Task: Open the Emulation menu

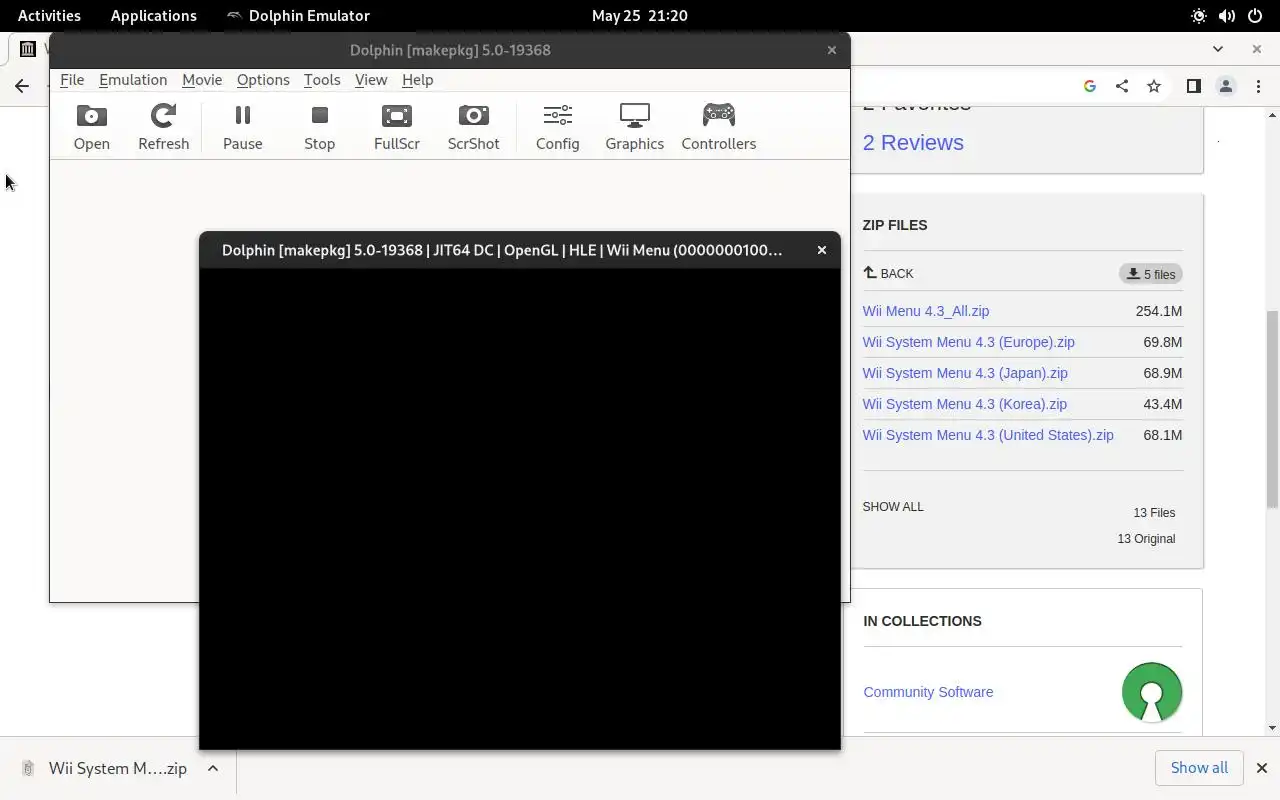Action: (x=133, y=80)
